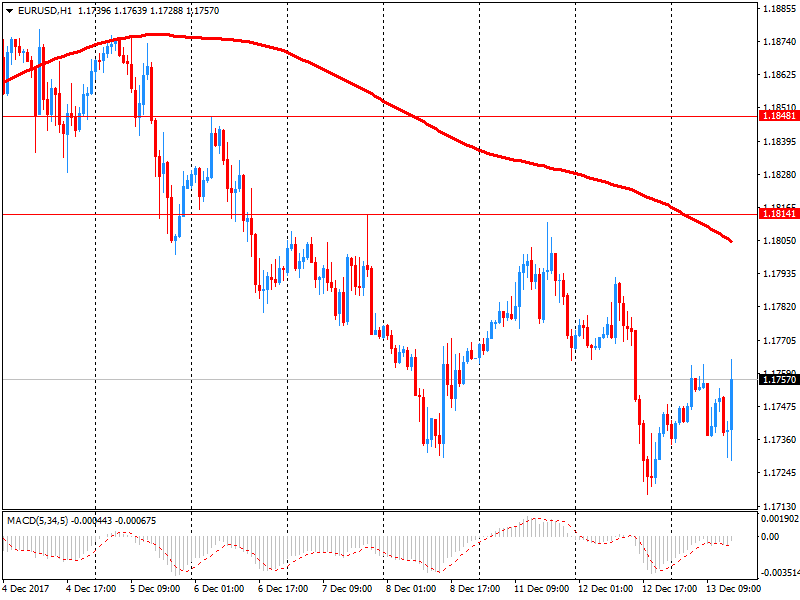Click the 1.18855 price scale value

pyautogui.click(x=779, y=9)
